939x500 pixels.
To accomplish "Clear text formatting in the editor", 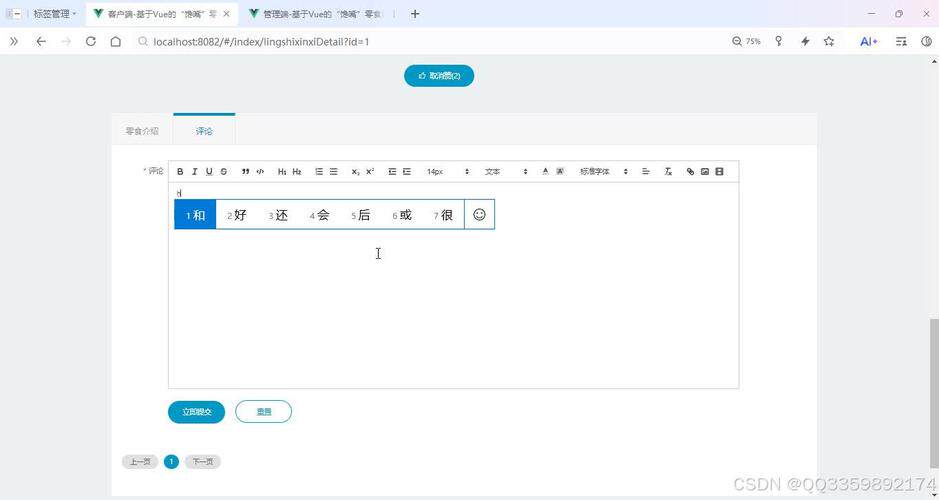I will point(668,172).
